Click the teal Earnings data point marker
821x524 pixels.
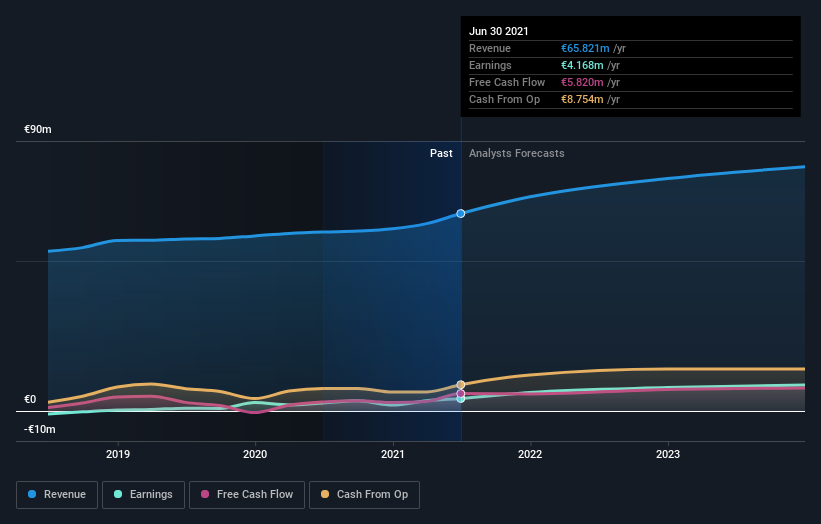tap(461, 399)
